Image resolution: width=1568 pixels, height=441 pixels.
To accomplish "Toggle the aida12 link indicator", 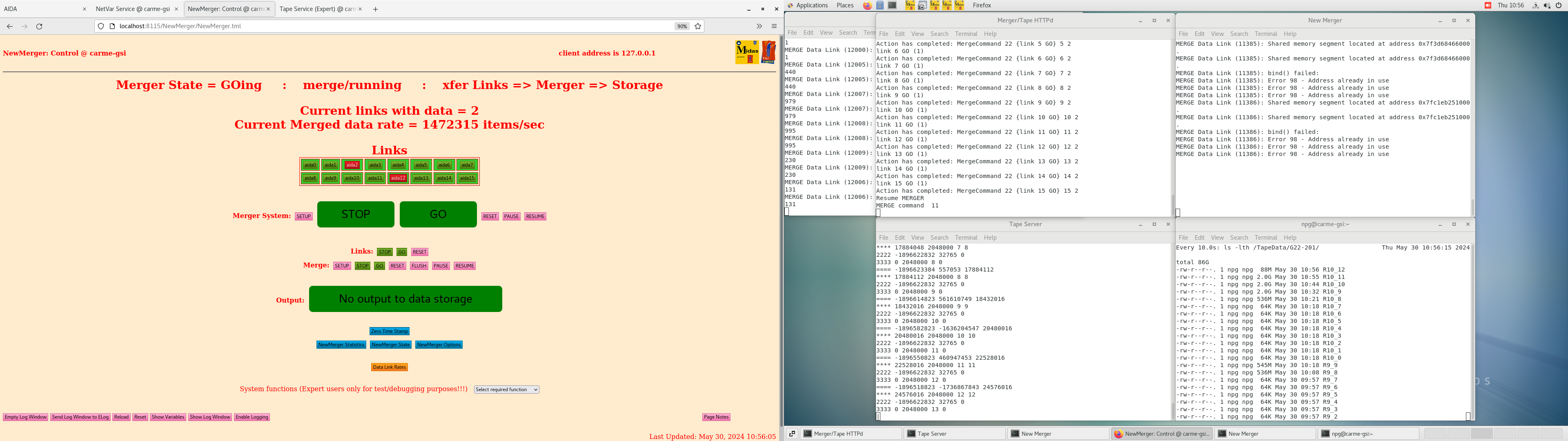I will [x=398, y=178].
